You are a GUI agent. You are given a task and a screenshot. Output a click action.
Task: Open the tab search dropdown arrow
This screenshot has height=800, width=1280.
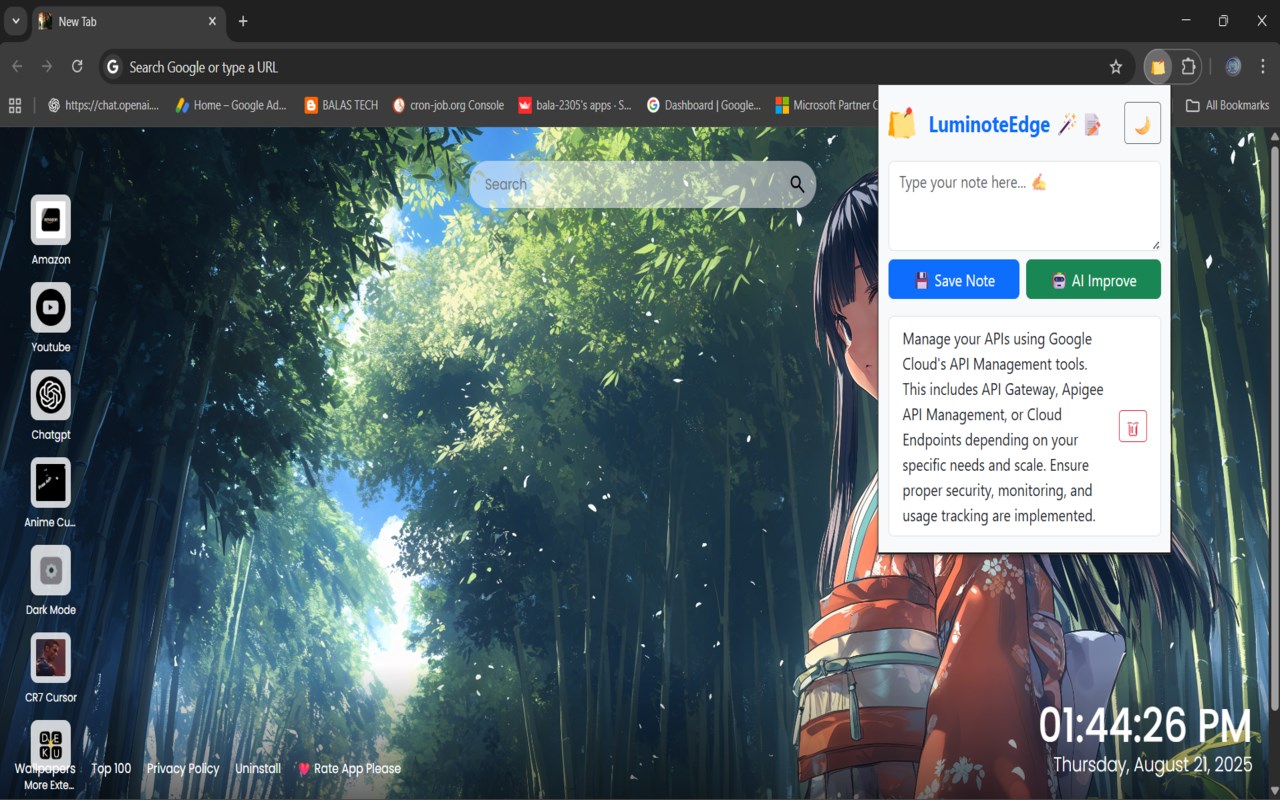pos(15,21)
